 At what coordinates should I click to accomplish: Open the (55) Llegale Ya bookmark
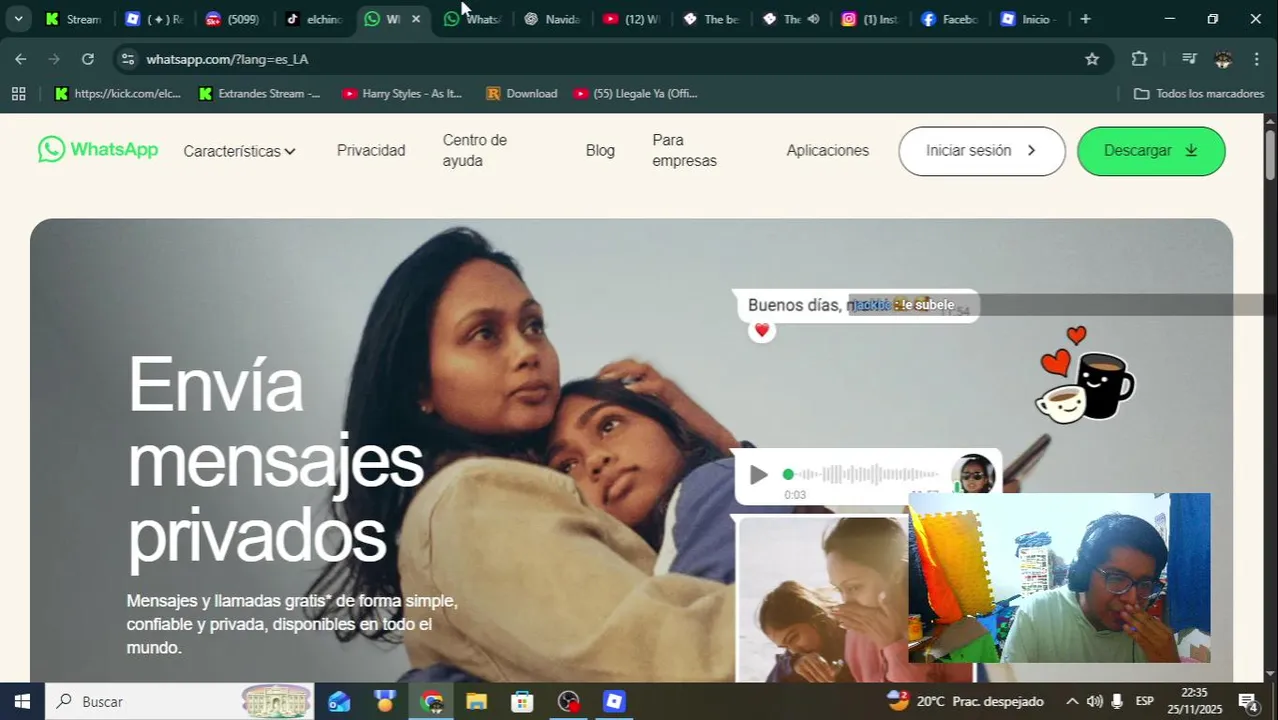click(x=636, y=94)
